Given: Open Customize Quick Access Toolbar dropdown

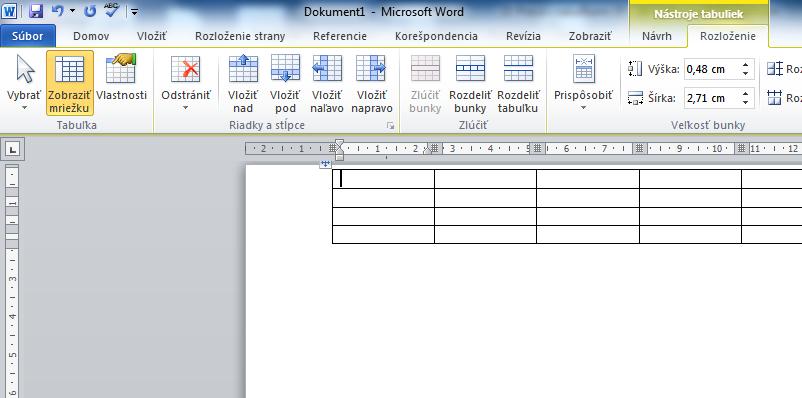Looking at the screenshot, I should click(135, 11).
